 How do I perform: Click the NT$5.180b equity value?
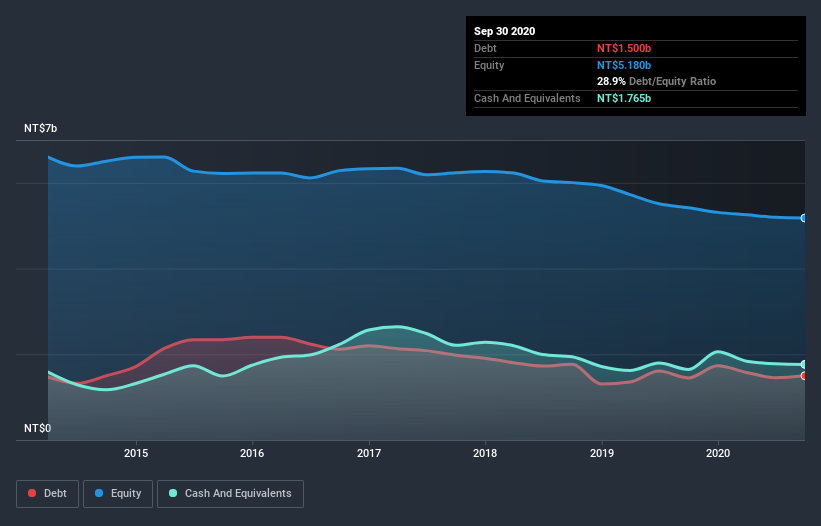pyautogui.click(x=624, y=65)
